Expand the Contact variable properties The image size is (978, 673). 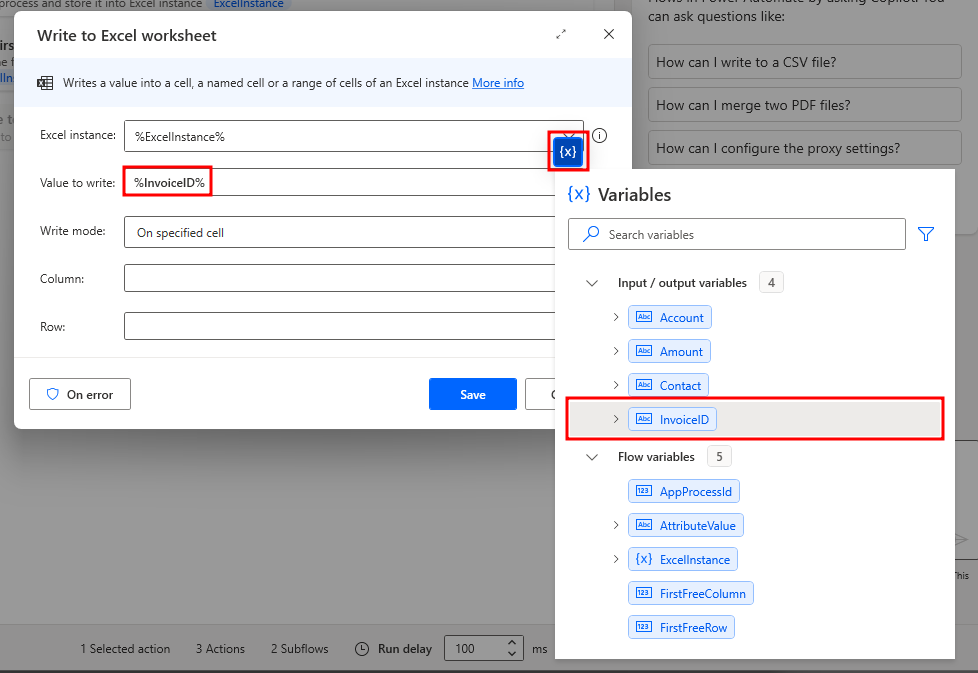tap(616, 385)
